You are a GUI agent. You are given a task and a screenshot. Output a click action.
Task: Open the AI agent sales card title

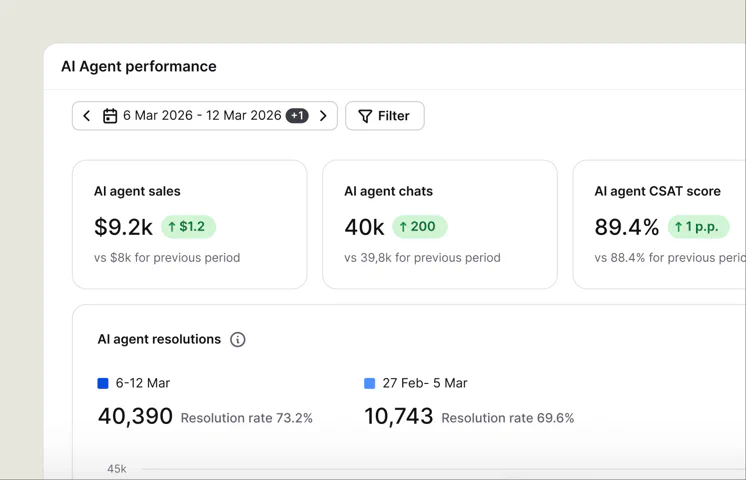137,191
